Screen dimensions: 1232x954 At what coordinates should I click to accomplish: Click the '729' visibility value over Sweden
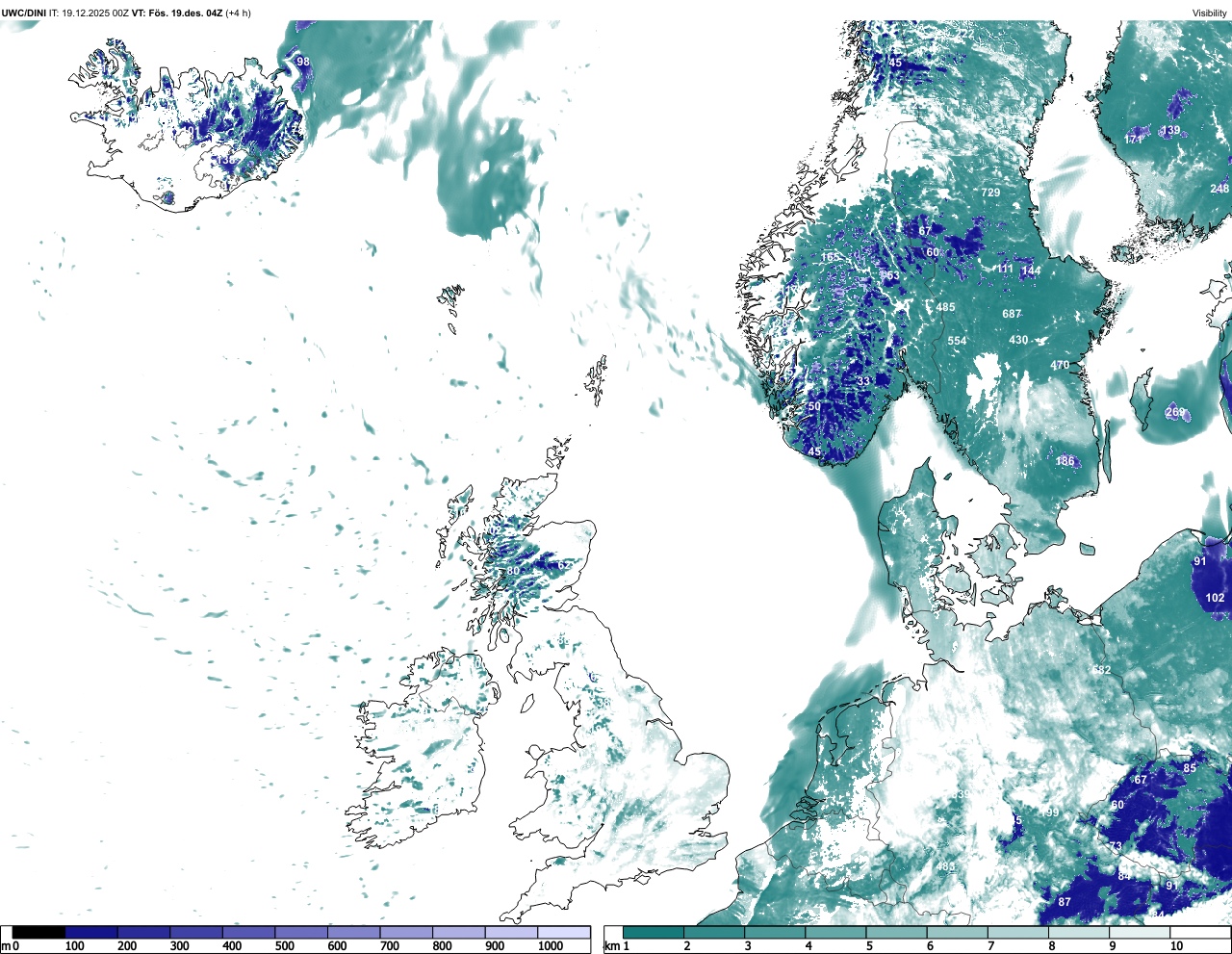coord(990,193)
